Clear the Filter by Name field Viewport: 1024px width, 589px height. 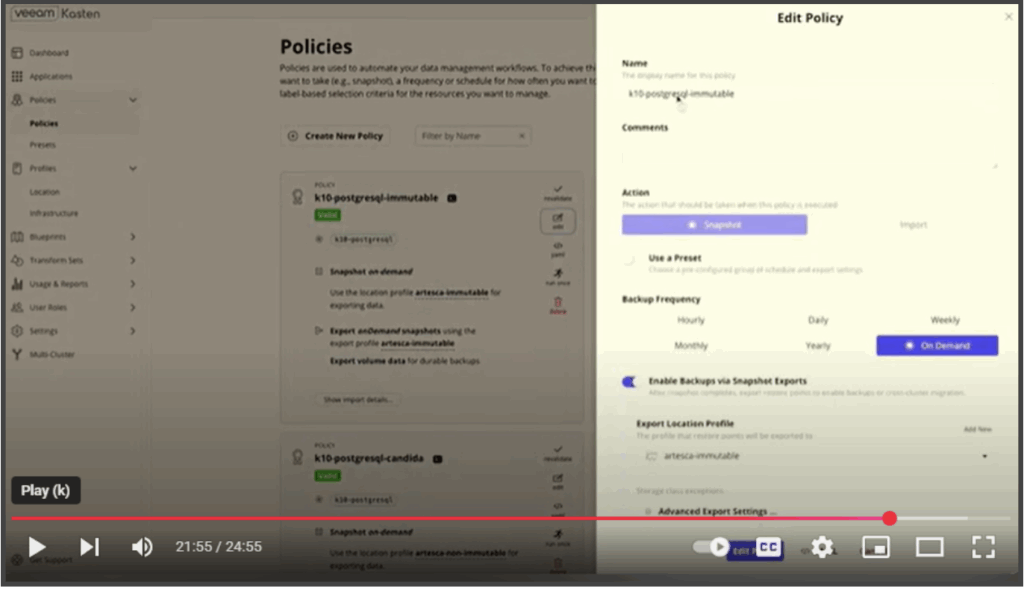coord(522,136)
